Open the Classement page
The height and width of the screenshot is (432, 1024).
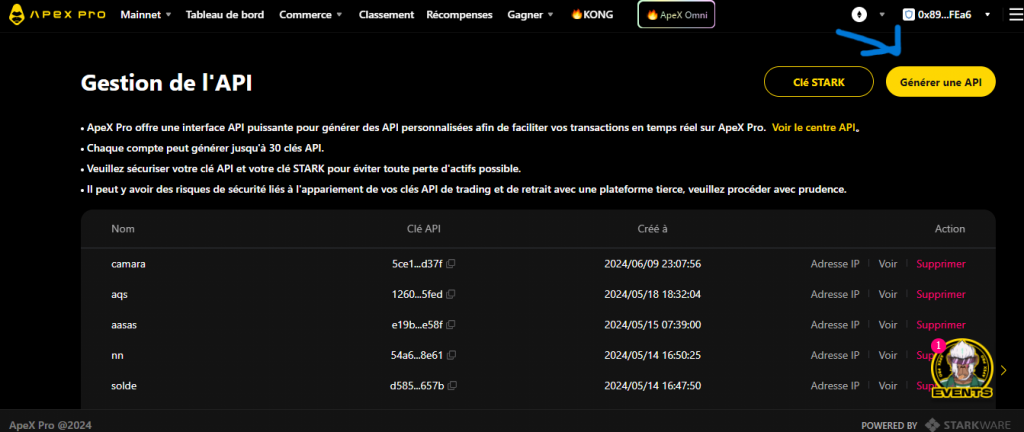(x=386, y=15)
